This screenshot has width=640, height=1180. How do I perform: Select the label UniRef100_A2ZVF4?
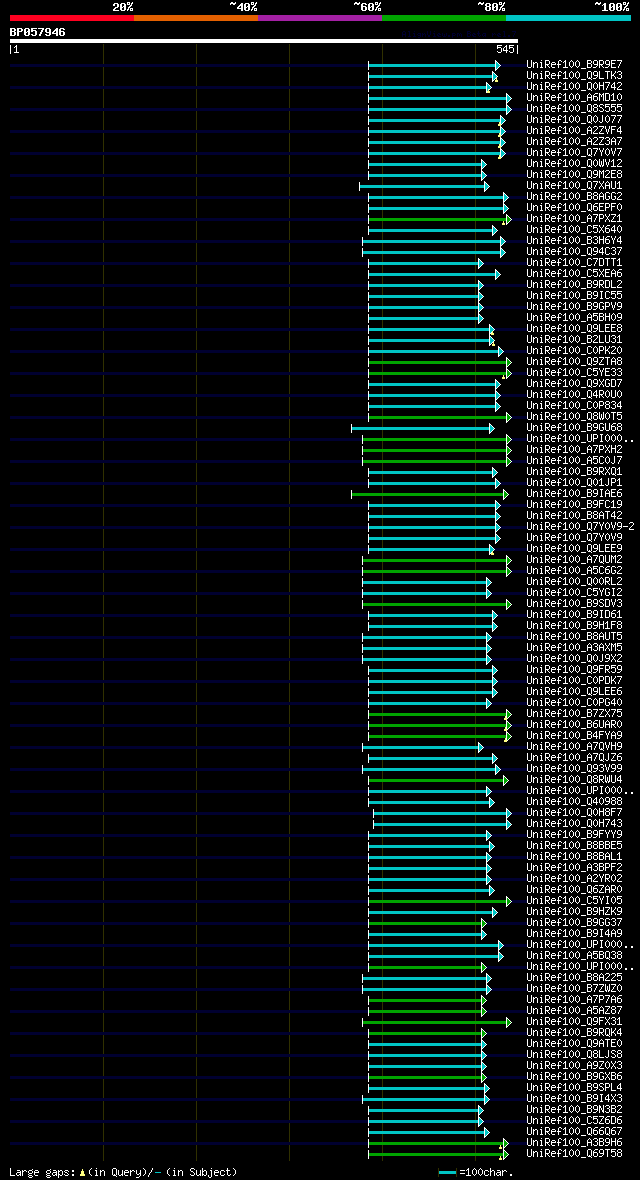pos(574,130)
